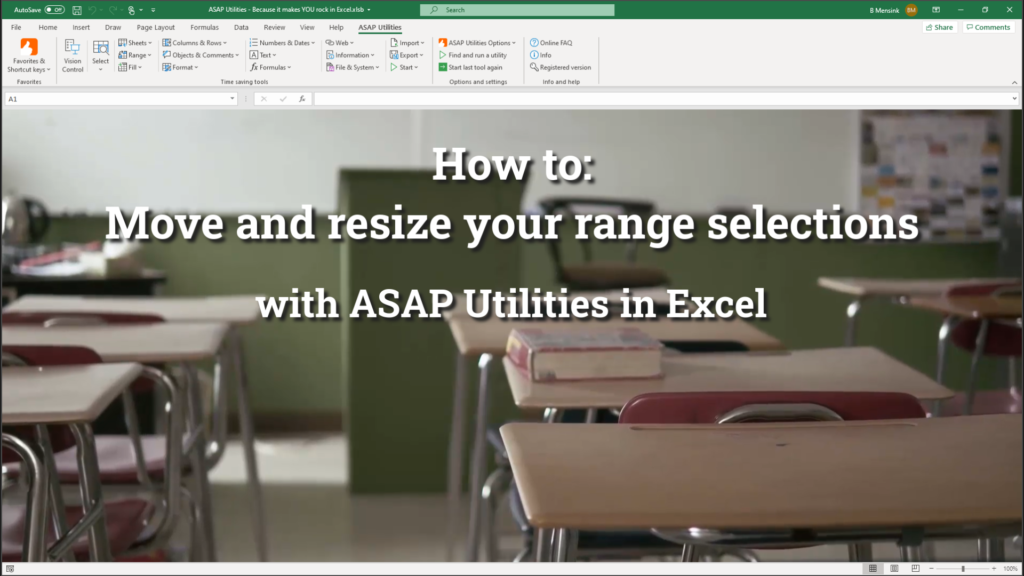Viewport: 1024px width, 576px height.
Task: Switch to the Formulas ribbon tab
Action: pyautogui.click(x=204, y=27)
